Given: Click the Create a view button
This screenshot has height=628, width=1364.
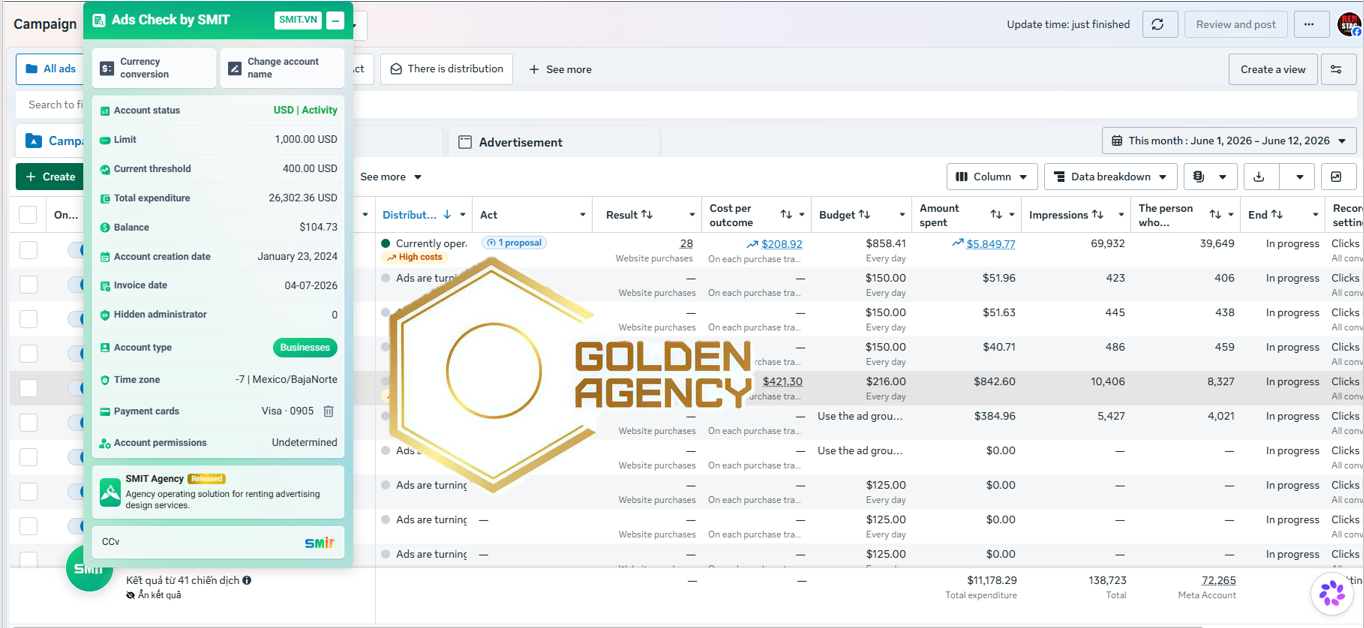Looking at the screenshot, I should tap(1273, 69).
